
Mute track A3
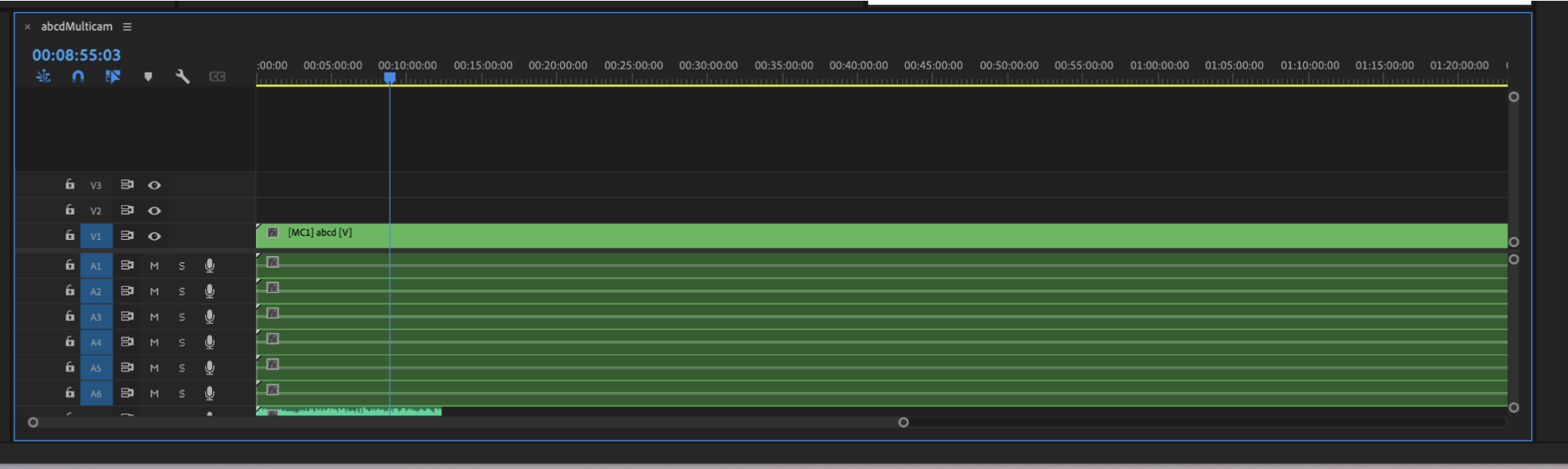154,317
